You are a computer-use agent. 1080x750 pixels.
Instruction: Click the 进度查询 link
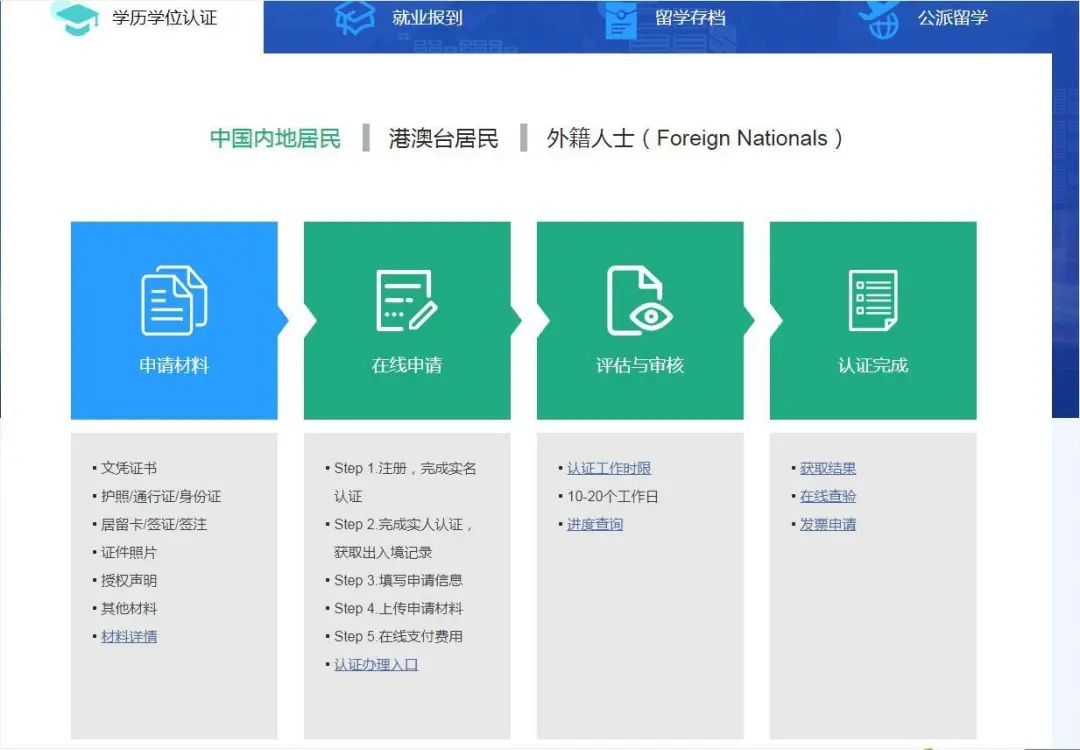(595, 524)
